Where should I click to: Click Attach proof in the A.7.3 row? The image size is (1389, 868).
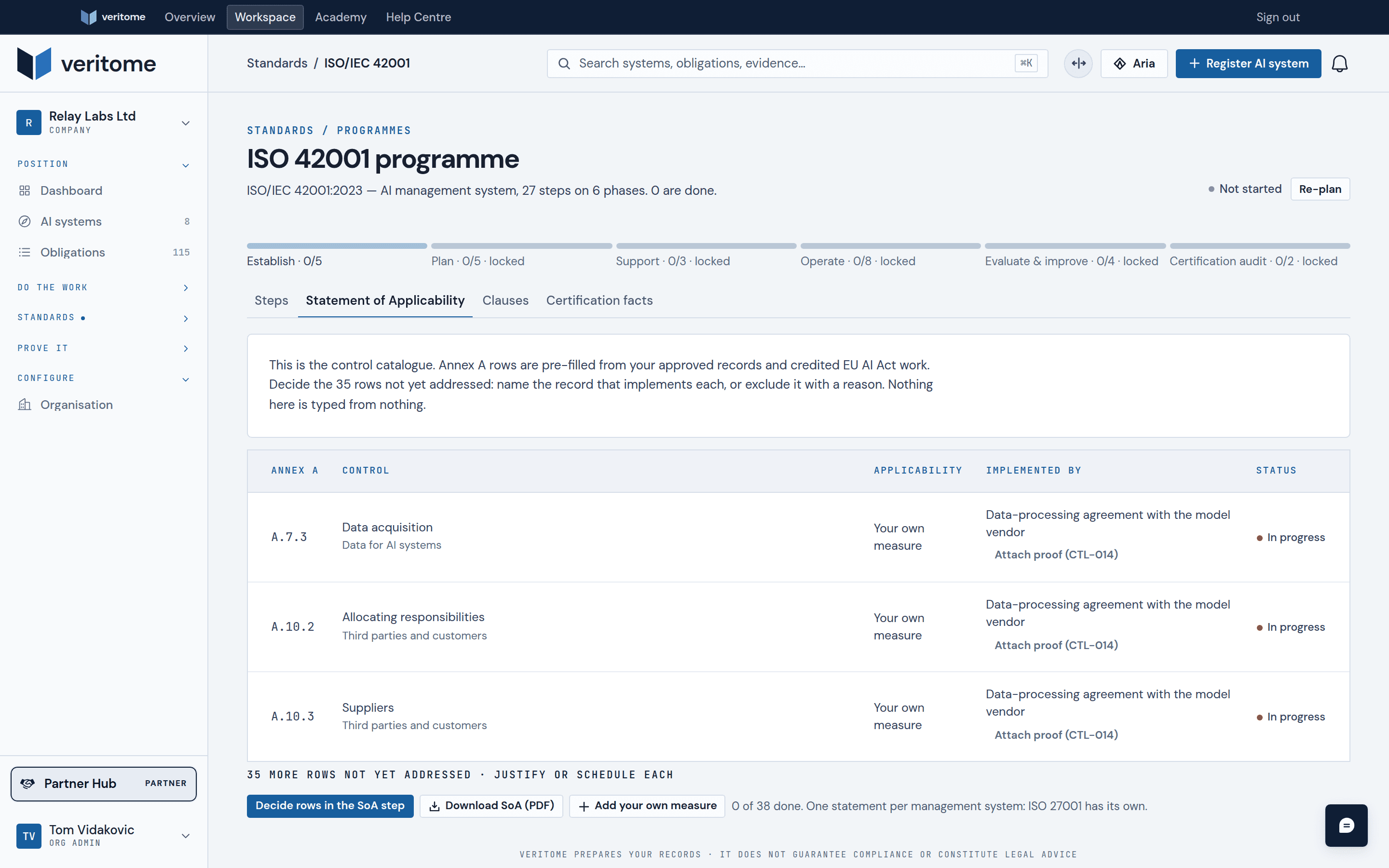coord(1056,555)
